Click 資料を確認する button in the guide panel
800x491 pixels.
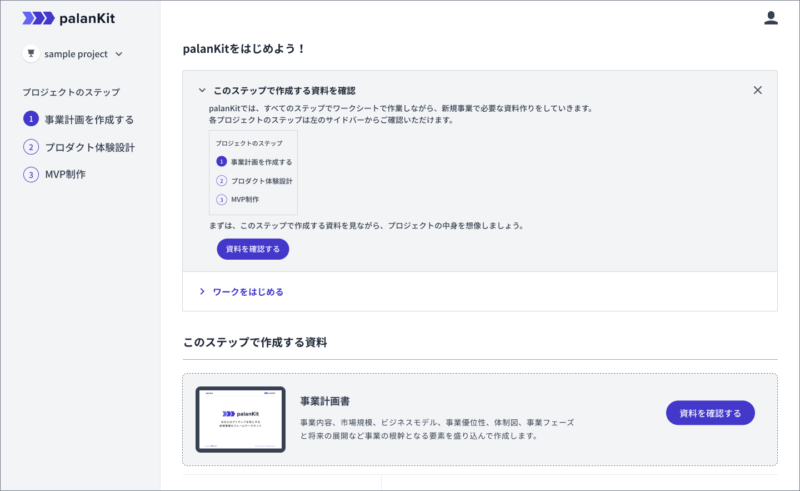[253, 249]
